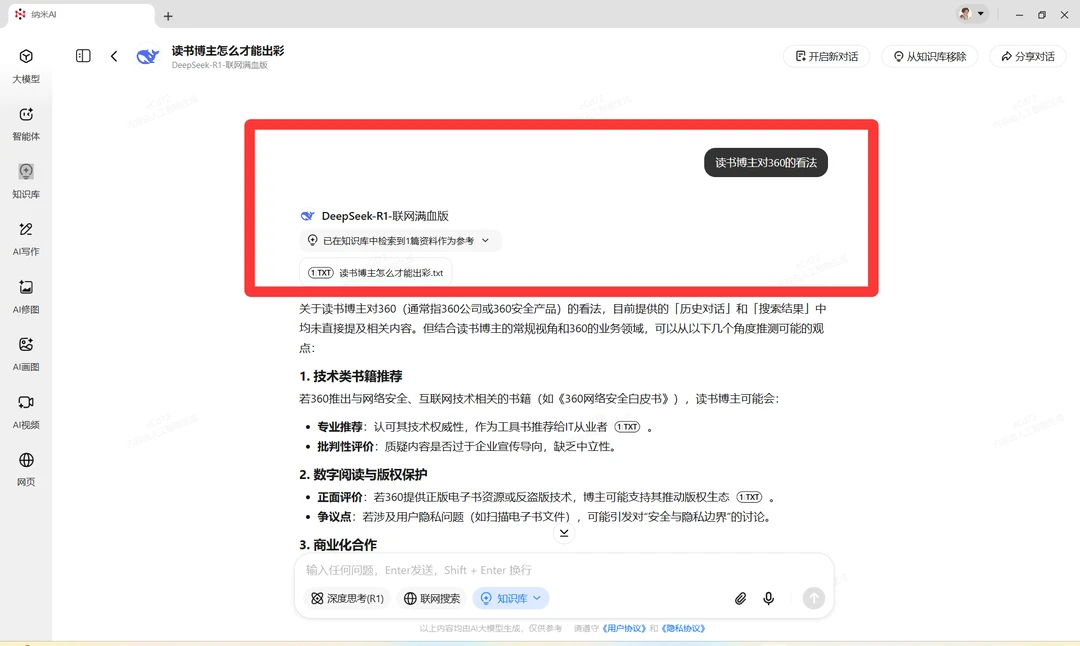This screenshot has height=646, width=1080.
Task: Open the AI写作 writing tool
Action: [x=26, y=239]
